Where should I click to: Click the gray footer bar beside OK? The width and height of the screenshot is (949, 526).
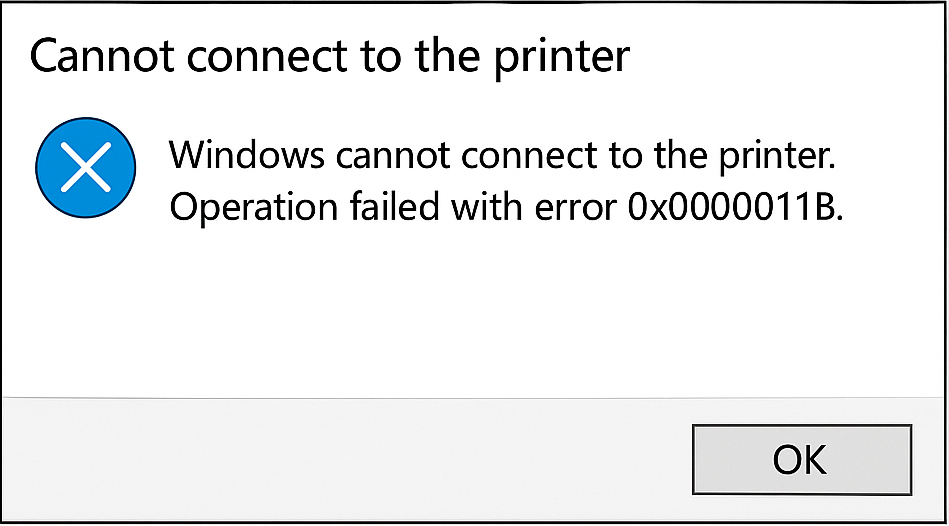point(345,459)
